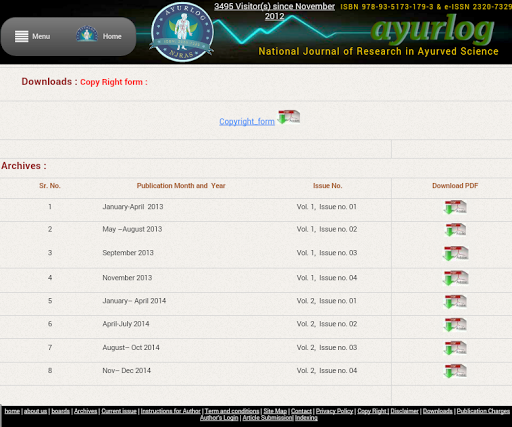Viewport: 512px width, 427px height.
Task: Download PDF for January–April 2014 issue
Action: pyautogui.click(x=455, y=302)
